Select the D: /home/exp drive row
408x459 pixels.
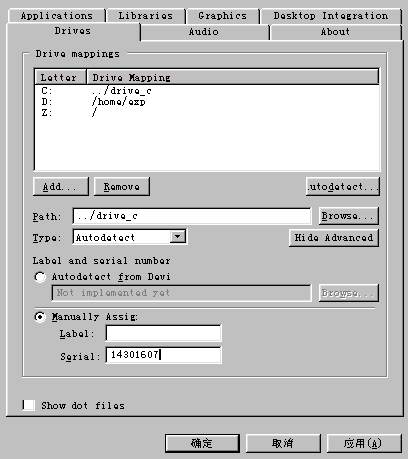point(207,102)
